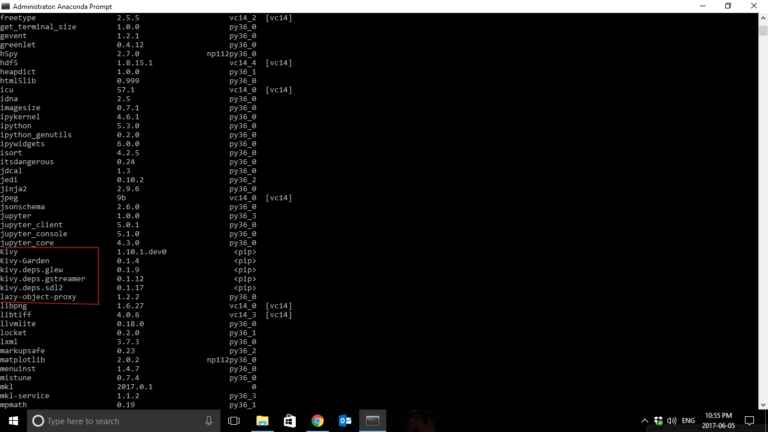
Task: Click the greenlet version 0.4.12
Action: point(130,45)
